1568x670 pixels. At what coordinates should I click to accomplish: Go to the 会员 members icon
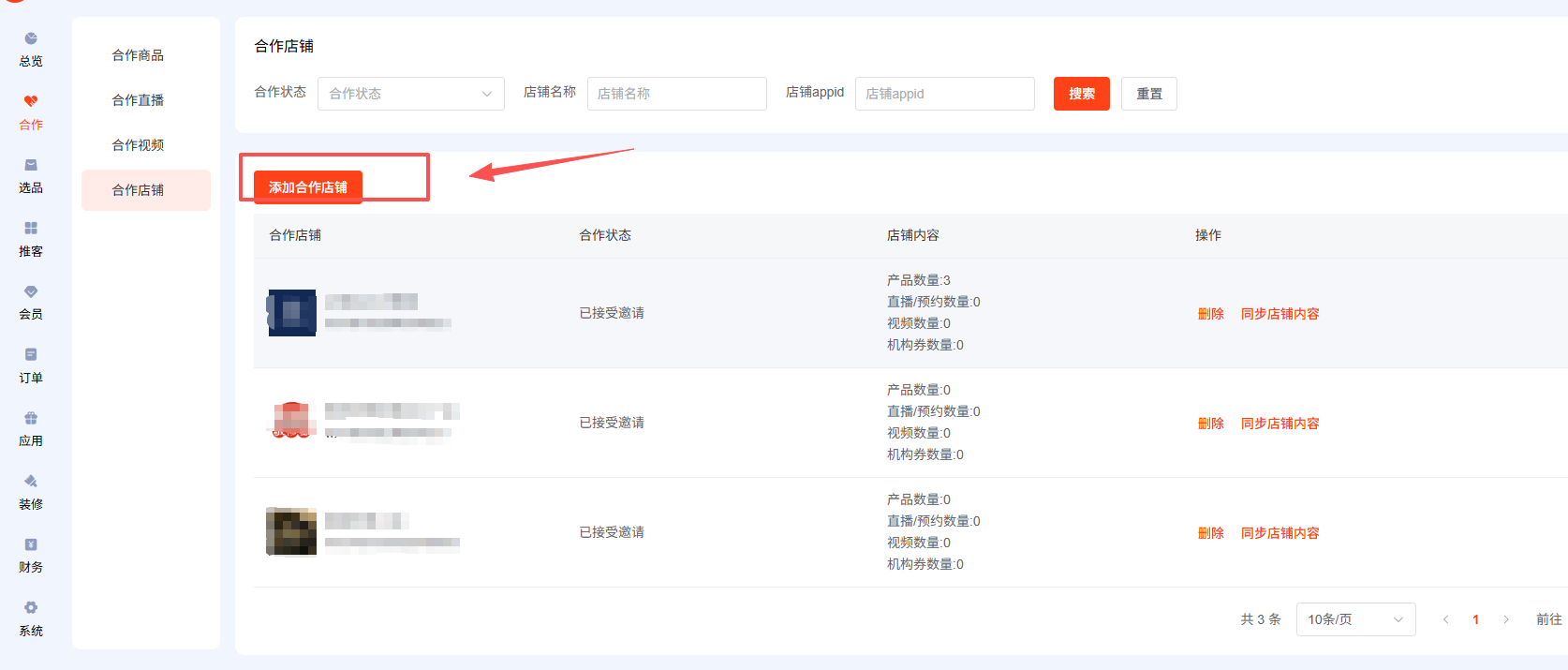[x=31, y=292]
